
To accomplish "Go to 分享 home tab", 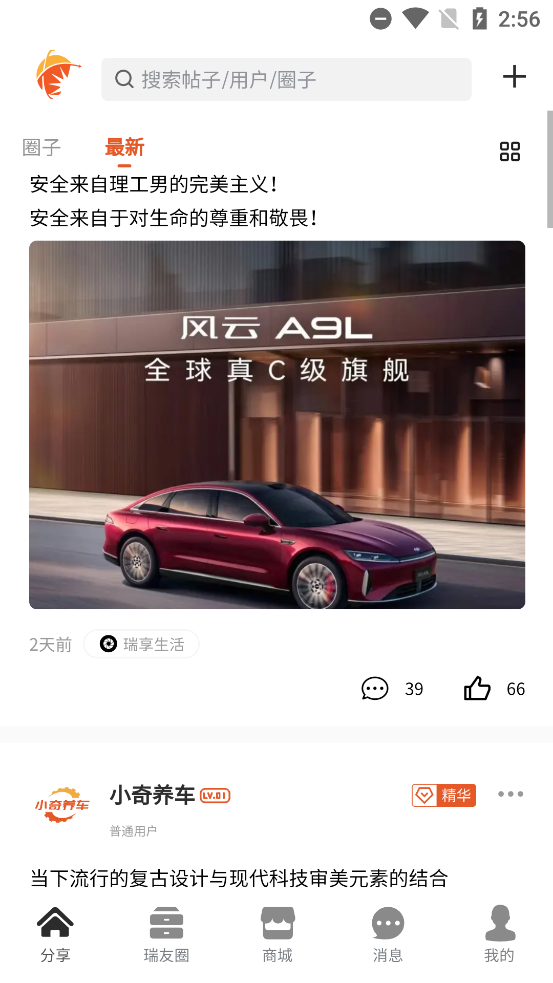I will click(x=55, y=934).
